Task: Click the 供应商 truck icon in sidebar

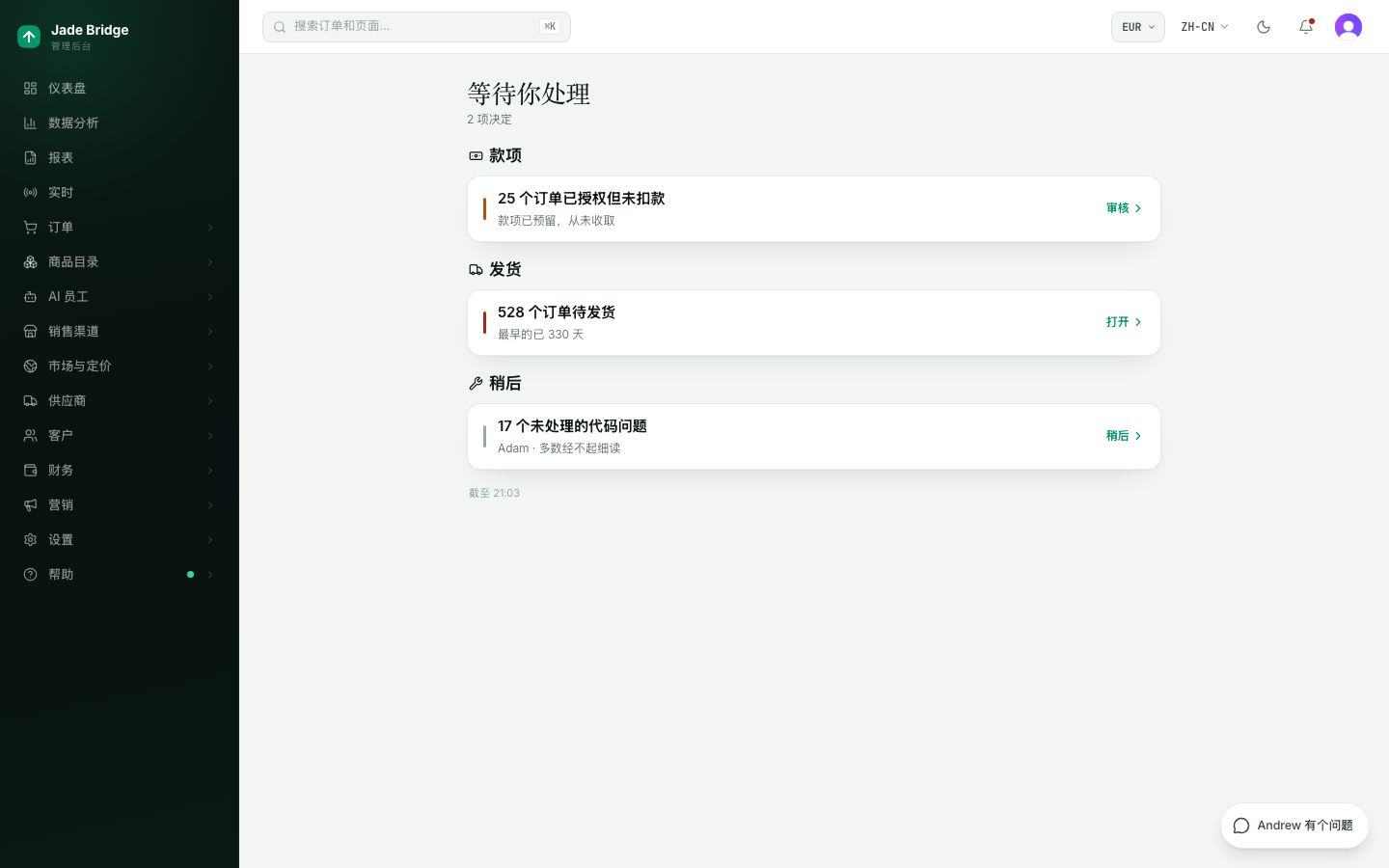Action: coord(30,400)
